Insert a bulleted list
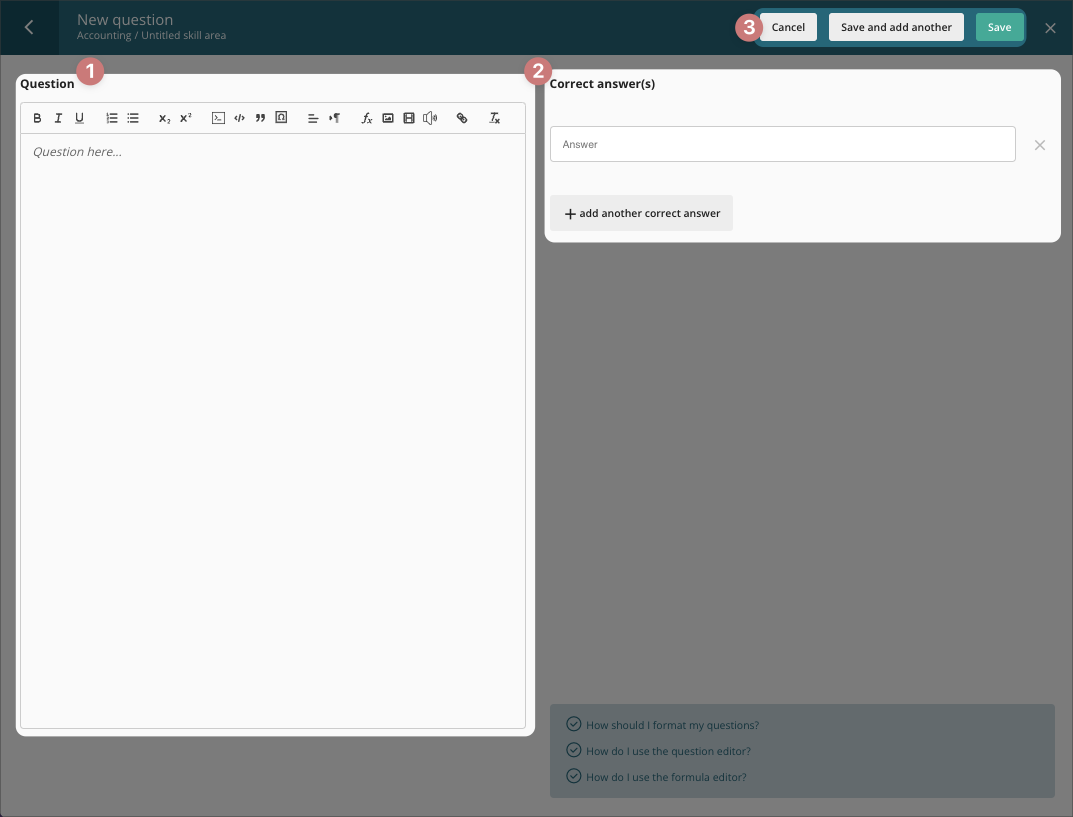The width and height of the screenshot is (1073, 817). pos(133,118)
